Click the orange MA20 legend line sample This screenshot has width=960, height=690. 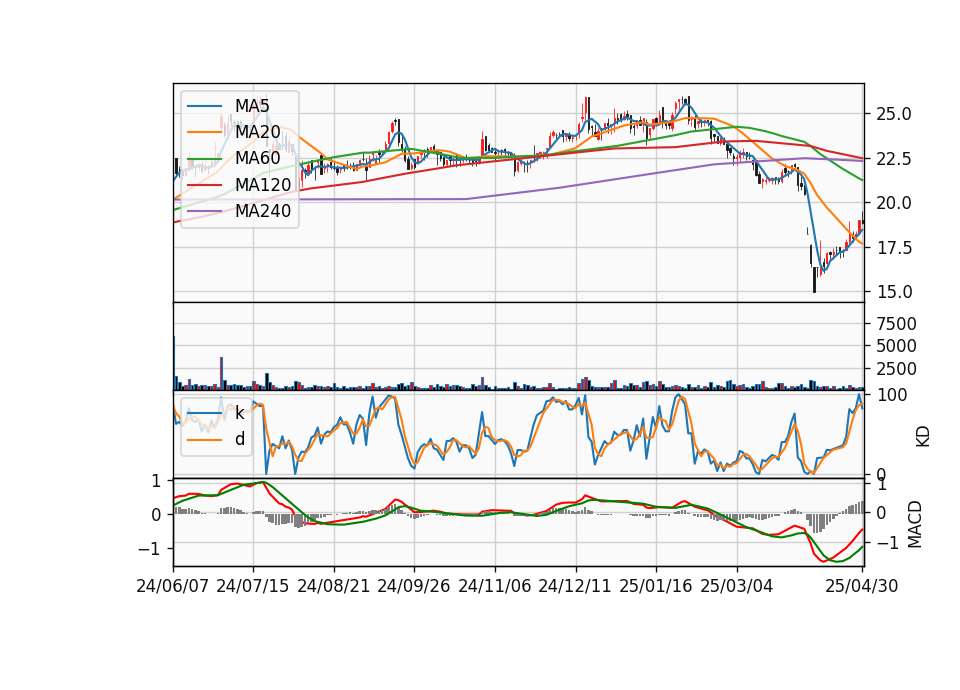pyautogui.click(x=204, y=132)
